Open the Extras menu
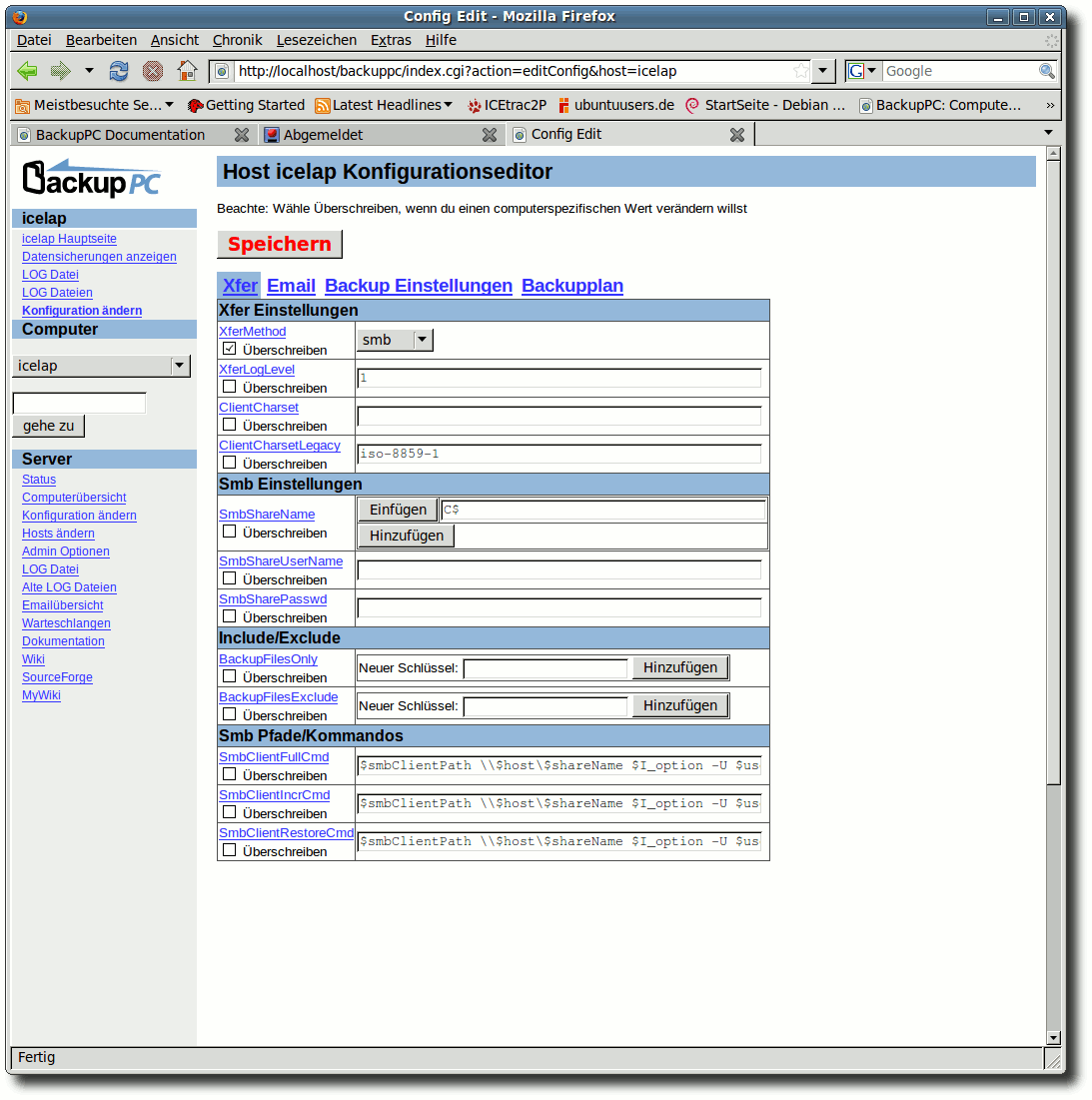This screenshot has height=1100, width=1092. pyautogui.click(x=391, y=40)
